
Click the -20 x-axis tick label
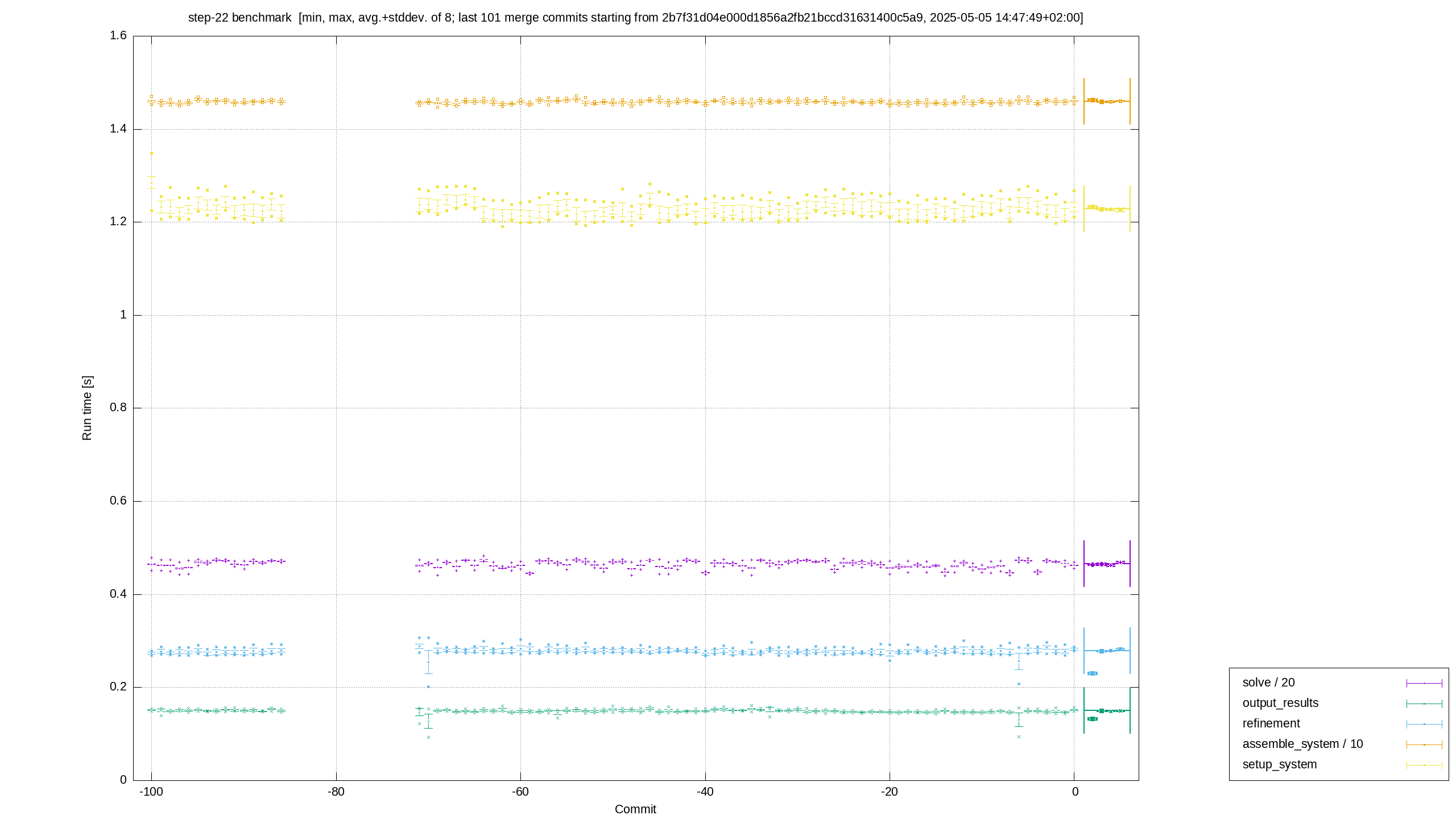pos(890,792)
